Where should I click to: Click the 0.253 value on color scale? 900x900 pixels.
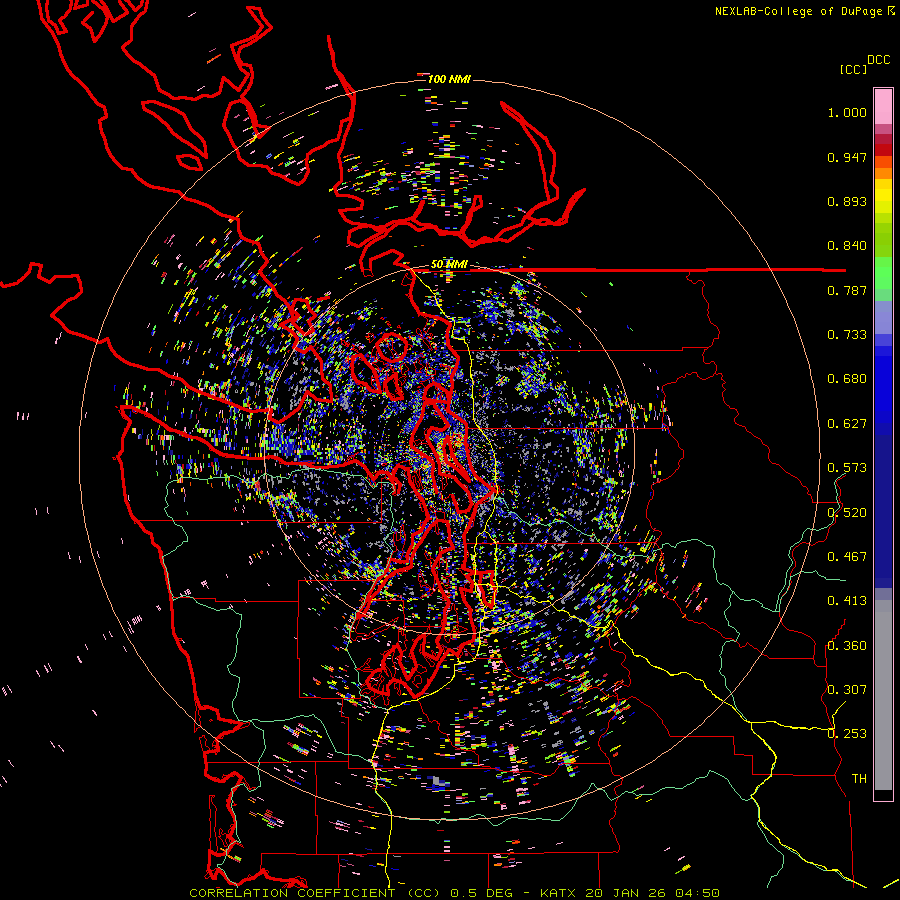(847, 734)
